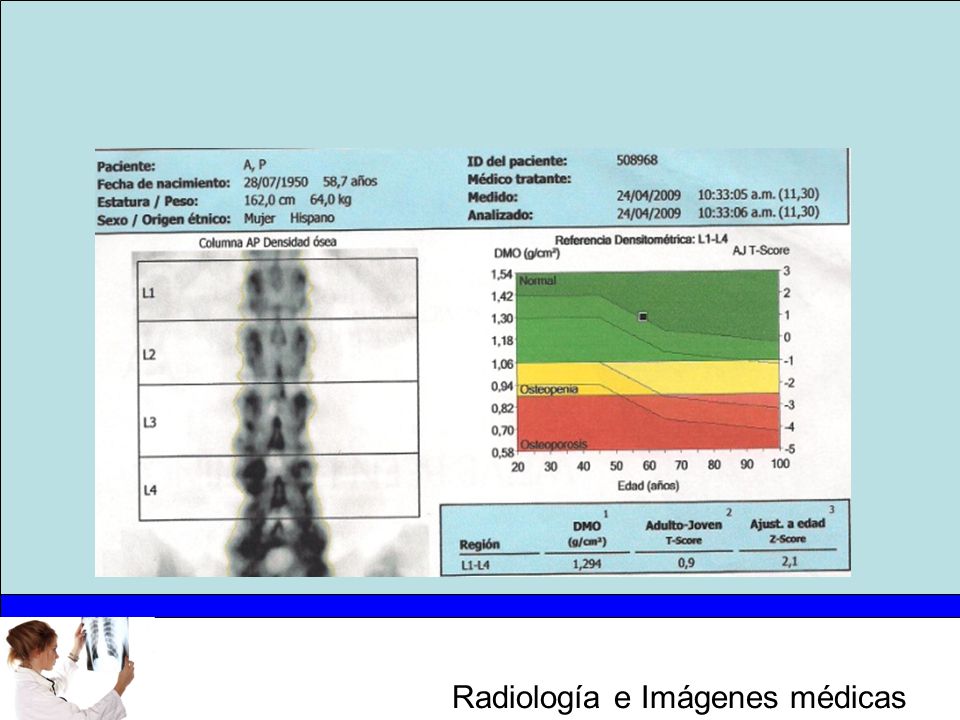Viewport: 960px width, 720px height.
Task: Click the L2 vertebra label
Action: [x=149, y=354]
